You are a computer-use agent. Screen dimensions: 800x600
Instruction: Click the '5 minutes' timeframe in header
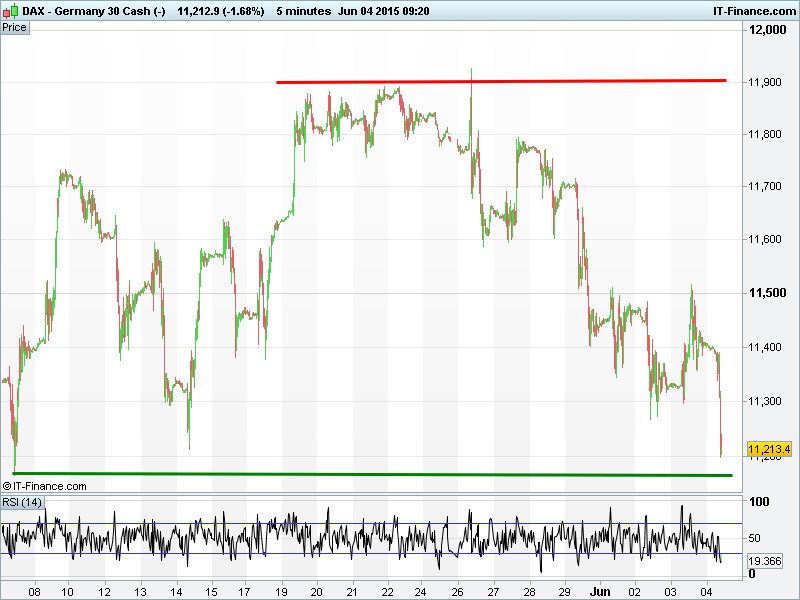(304, 10)
